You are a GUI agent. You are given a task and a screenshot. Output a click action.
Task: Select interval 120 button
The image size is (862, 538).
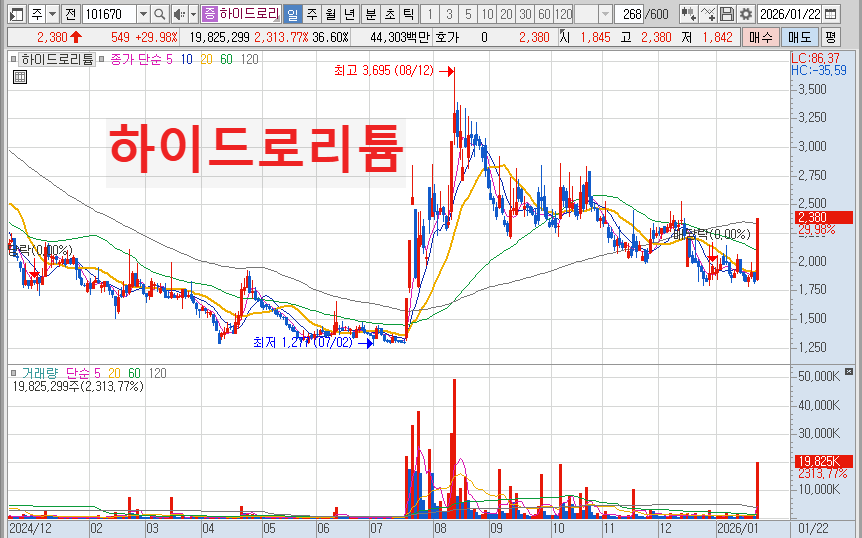coord(563,14)
